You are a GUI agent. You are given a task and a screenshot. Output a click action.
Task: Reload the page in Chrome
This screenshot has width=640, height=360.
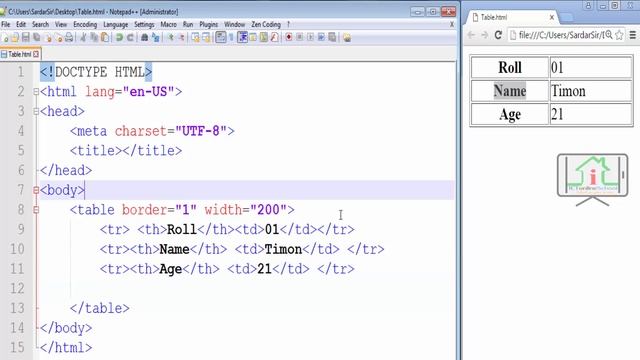[498, 35]
